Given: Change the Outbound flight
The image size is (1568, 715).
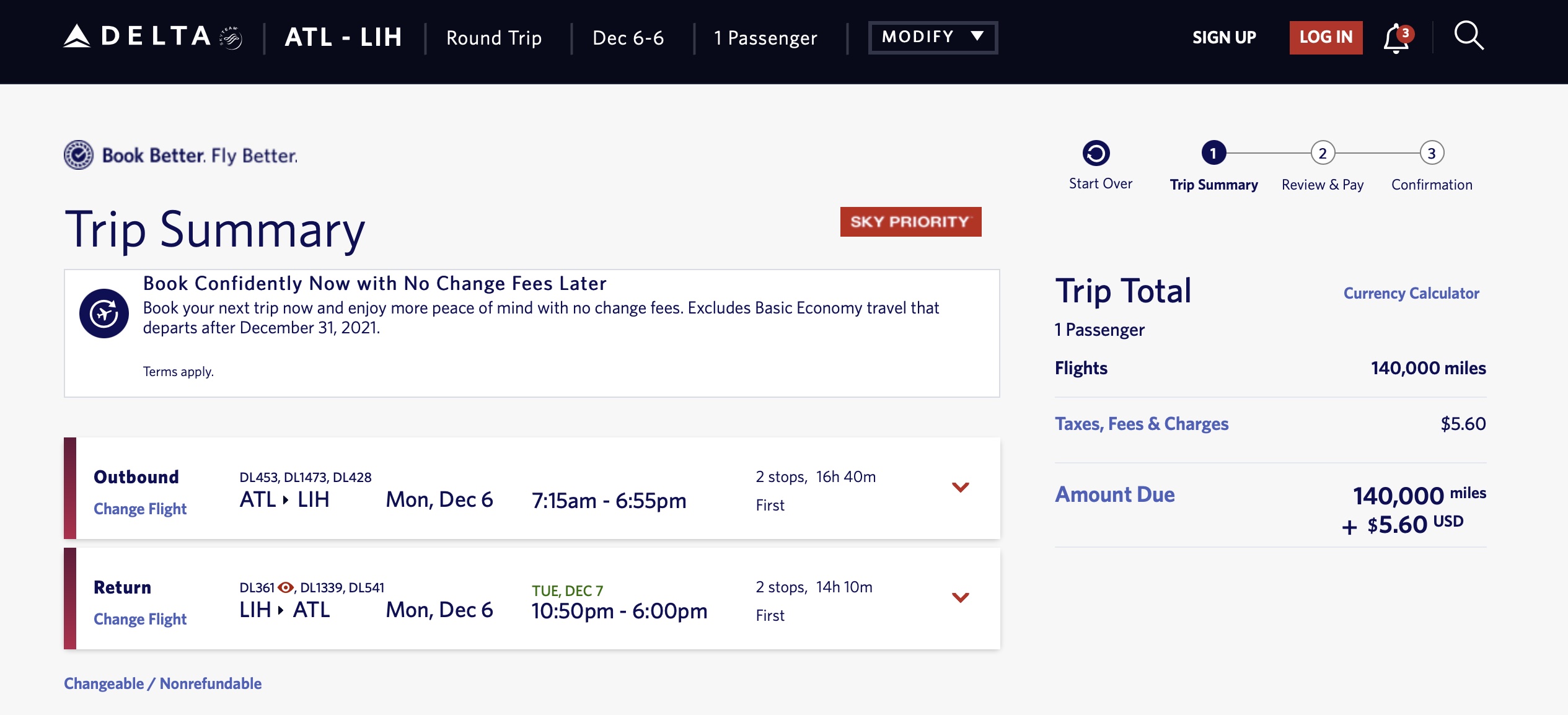Looking at the screenshot, I should (140, 509).
